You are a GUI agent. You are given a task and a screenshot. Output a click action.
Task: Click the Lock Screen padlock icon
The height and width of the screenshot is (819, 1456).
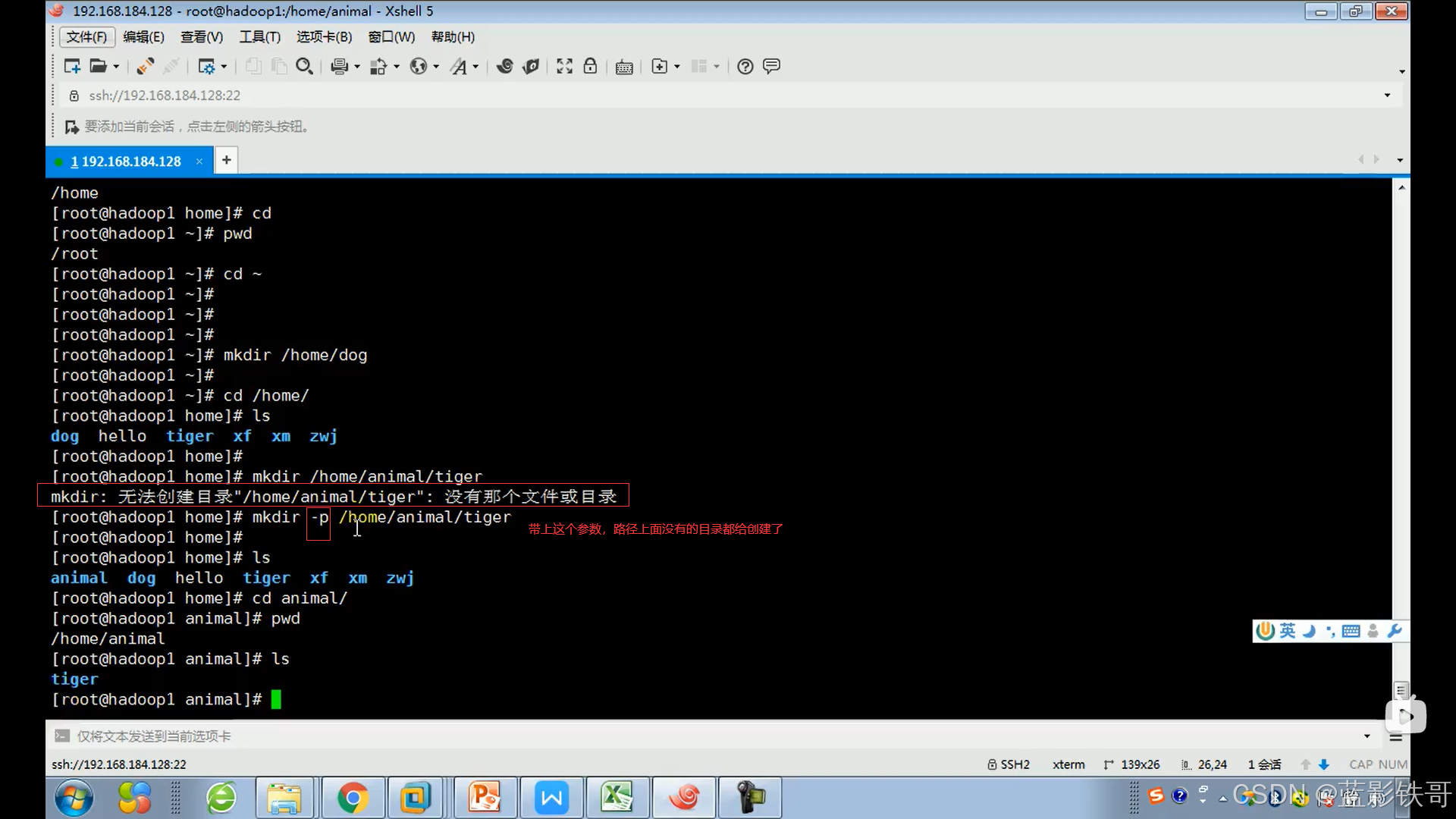(x=590, y=67)
